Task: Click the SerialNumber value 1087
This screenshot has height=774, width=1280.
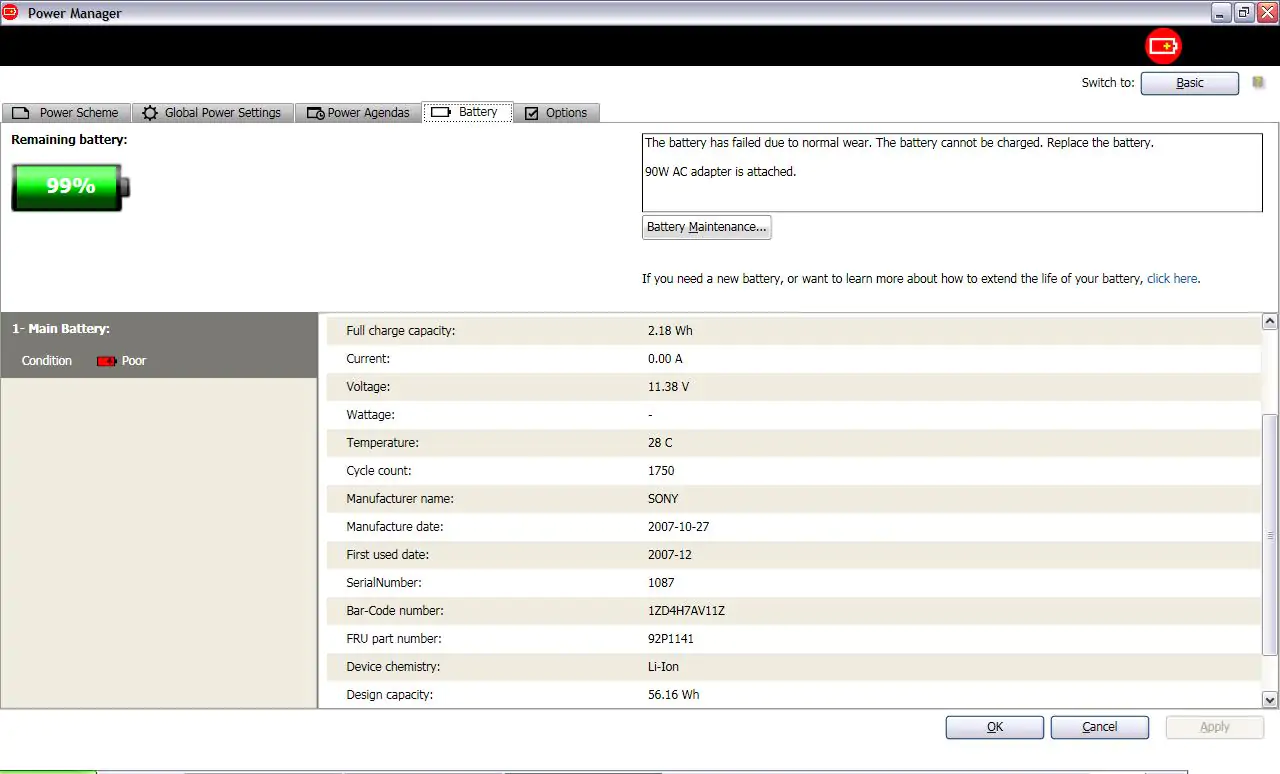Action: pyautogui.click(x=661, y=583)
